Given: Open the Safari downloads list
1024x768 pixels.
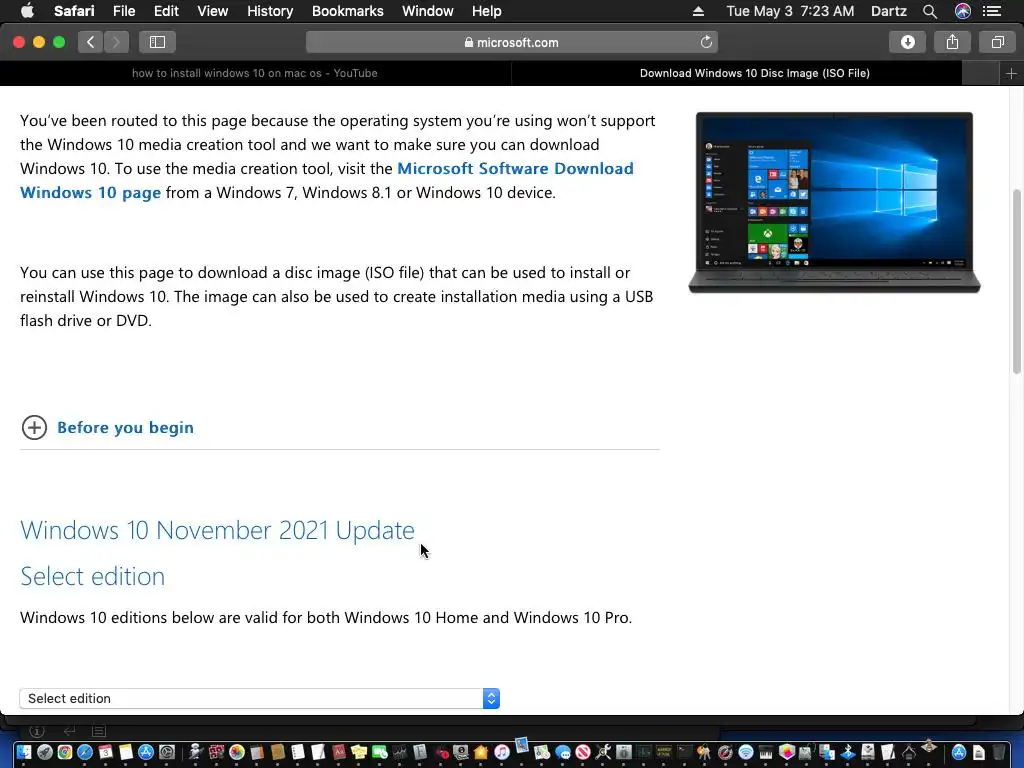Looking at the screenshot, I should point(907,42).
